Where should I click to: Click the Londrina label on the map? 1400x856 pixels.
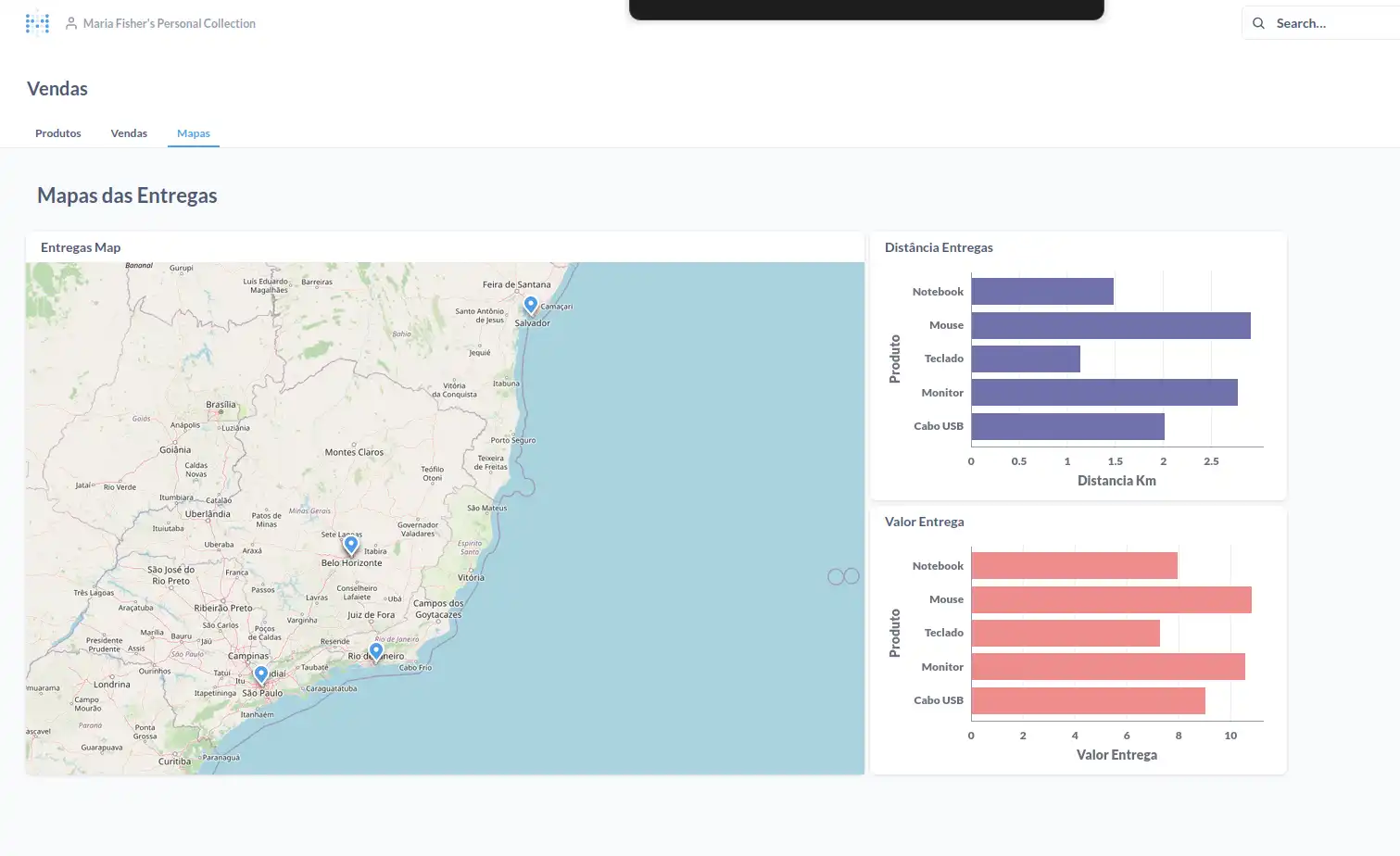[112, 685]
